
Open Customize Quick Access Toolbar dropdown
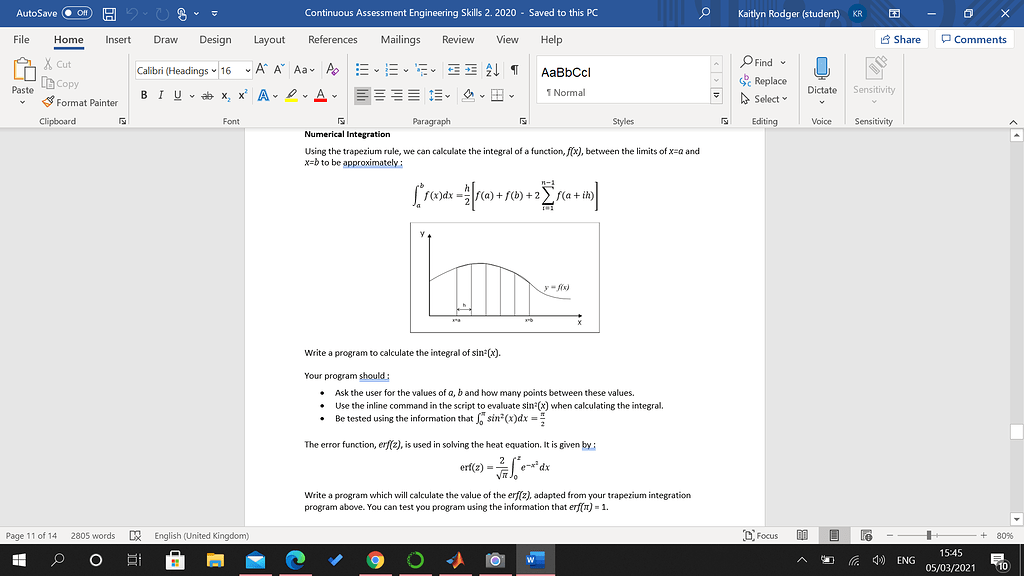(x=214, y=13)
